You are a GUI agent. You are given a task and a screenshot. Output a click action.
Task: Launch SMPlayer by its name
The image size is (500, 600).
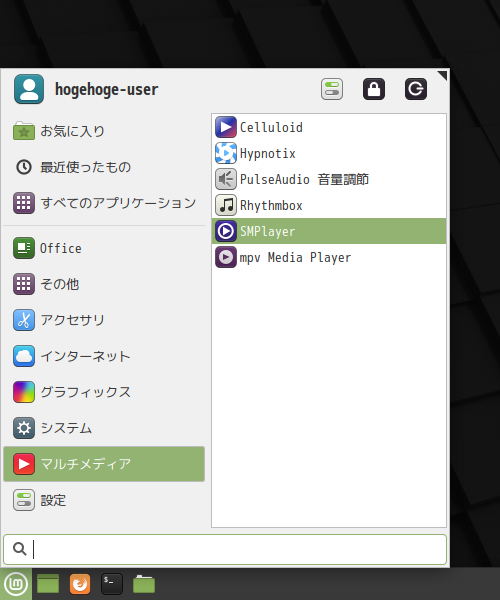click(x=267, y=232)
